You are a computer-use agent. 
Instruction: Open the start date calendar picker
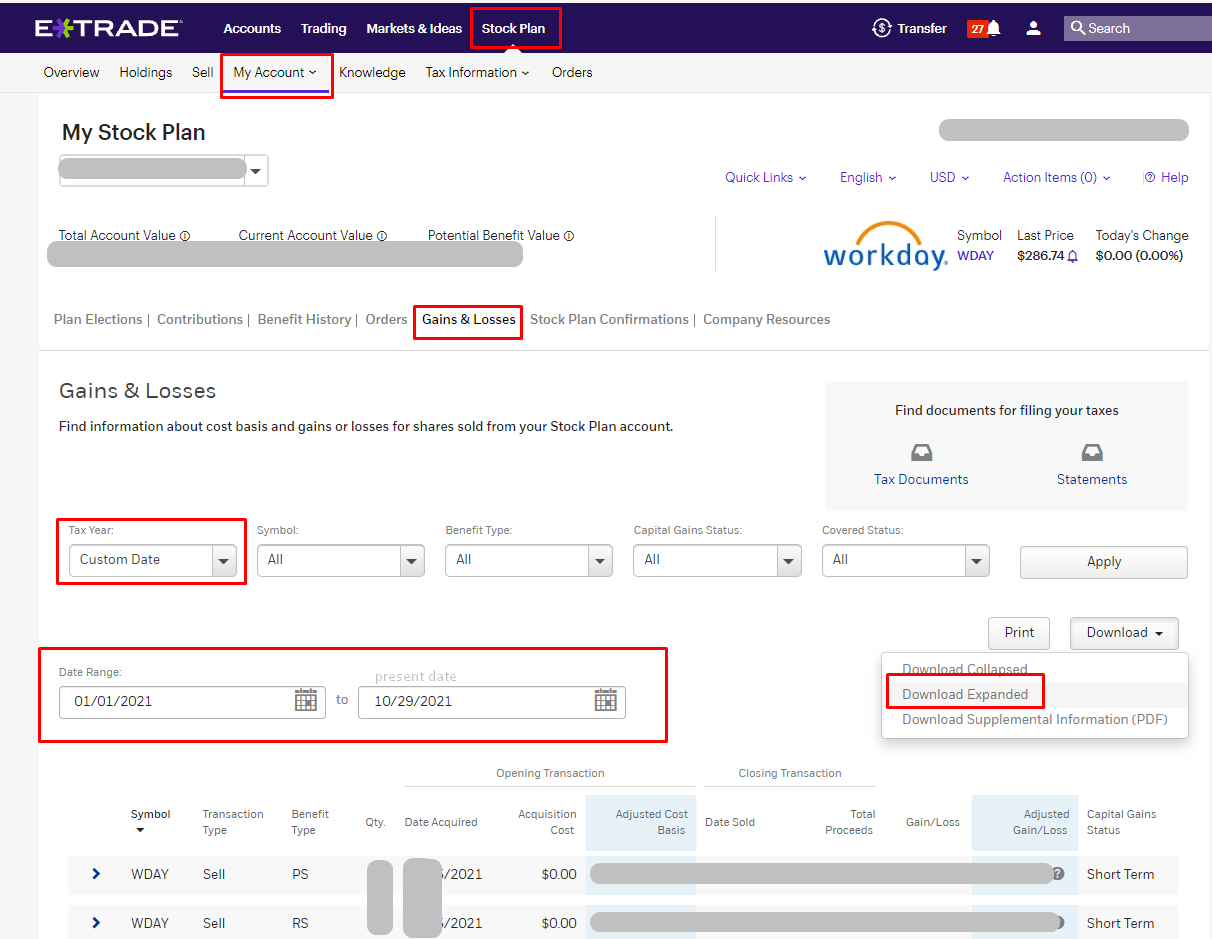point(306,700)
